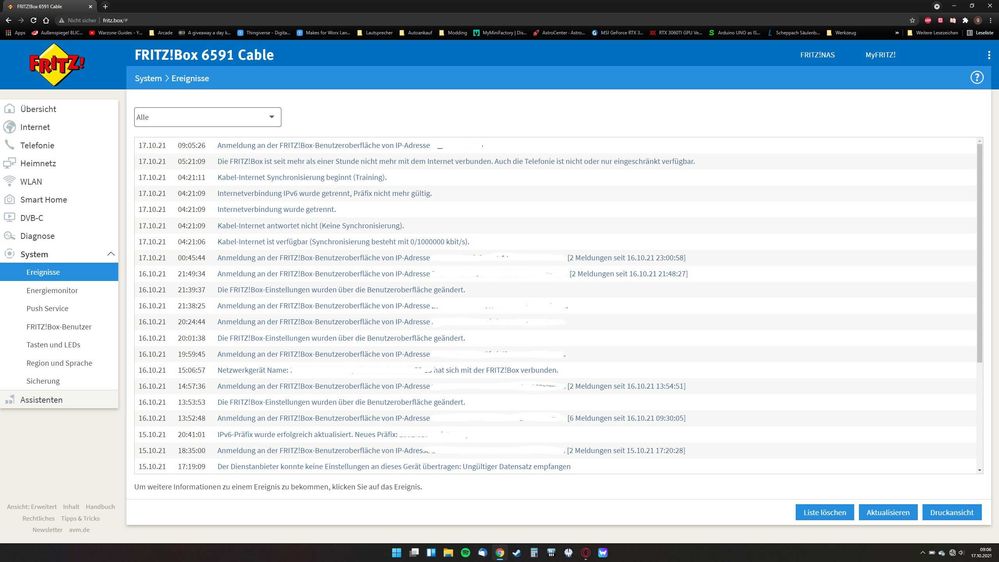Image resolution: width=999 pixels, height=562 pixels.
Task: Open Spotify from the taskbar
Action: [x=465, y=552]
